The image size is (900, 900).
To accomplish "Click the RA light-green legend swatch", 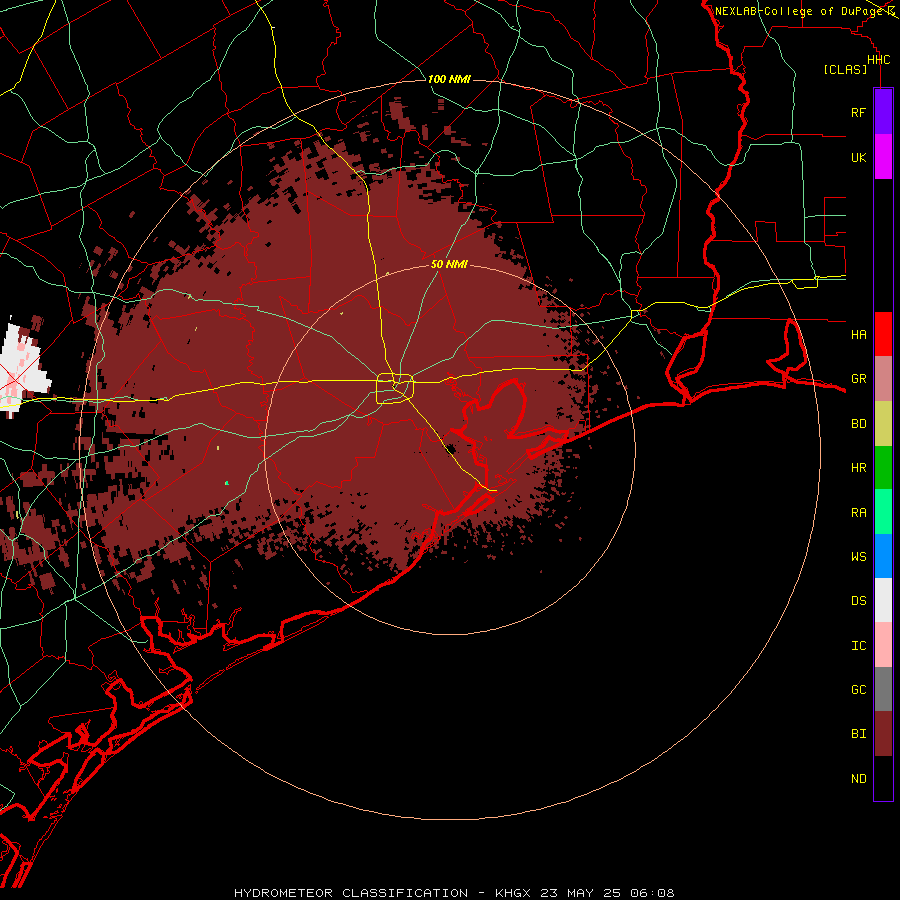I will (x=883, y=512).
